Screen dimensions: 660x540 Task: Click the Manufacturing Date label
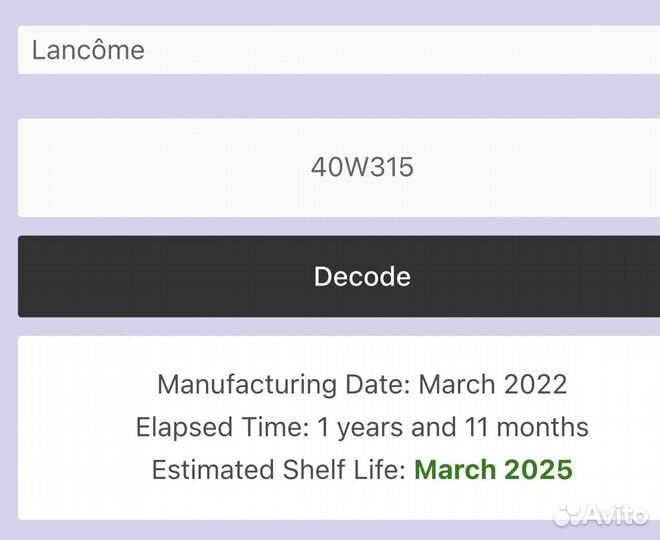coord(284,384)
